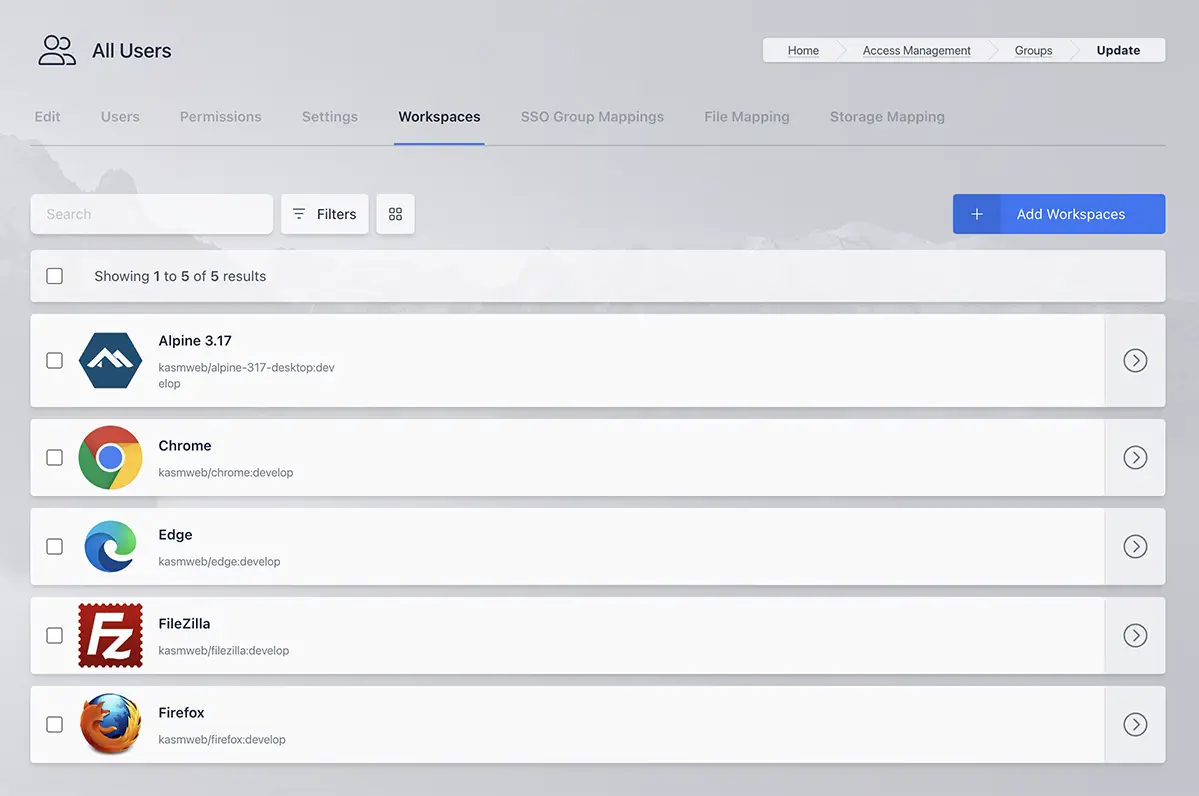Go to Access Management breadcrumb link

[916, 51]
